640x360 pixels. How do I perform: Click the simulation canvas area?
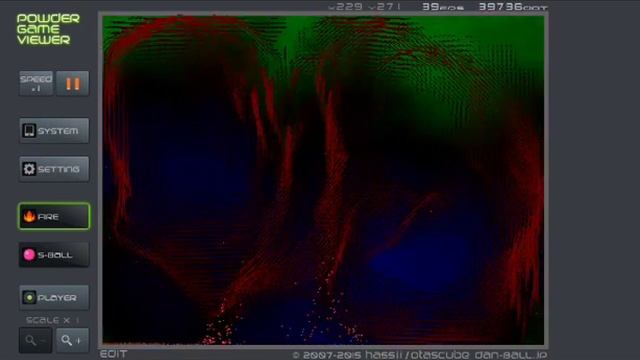[x=323, y=180]
